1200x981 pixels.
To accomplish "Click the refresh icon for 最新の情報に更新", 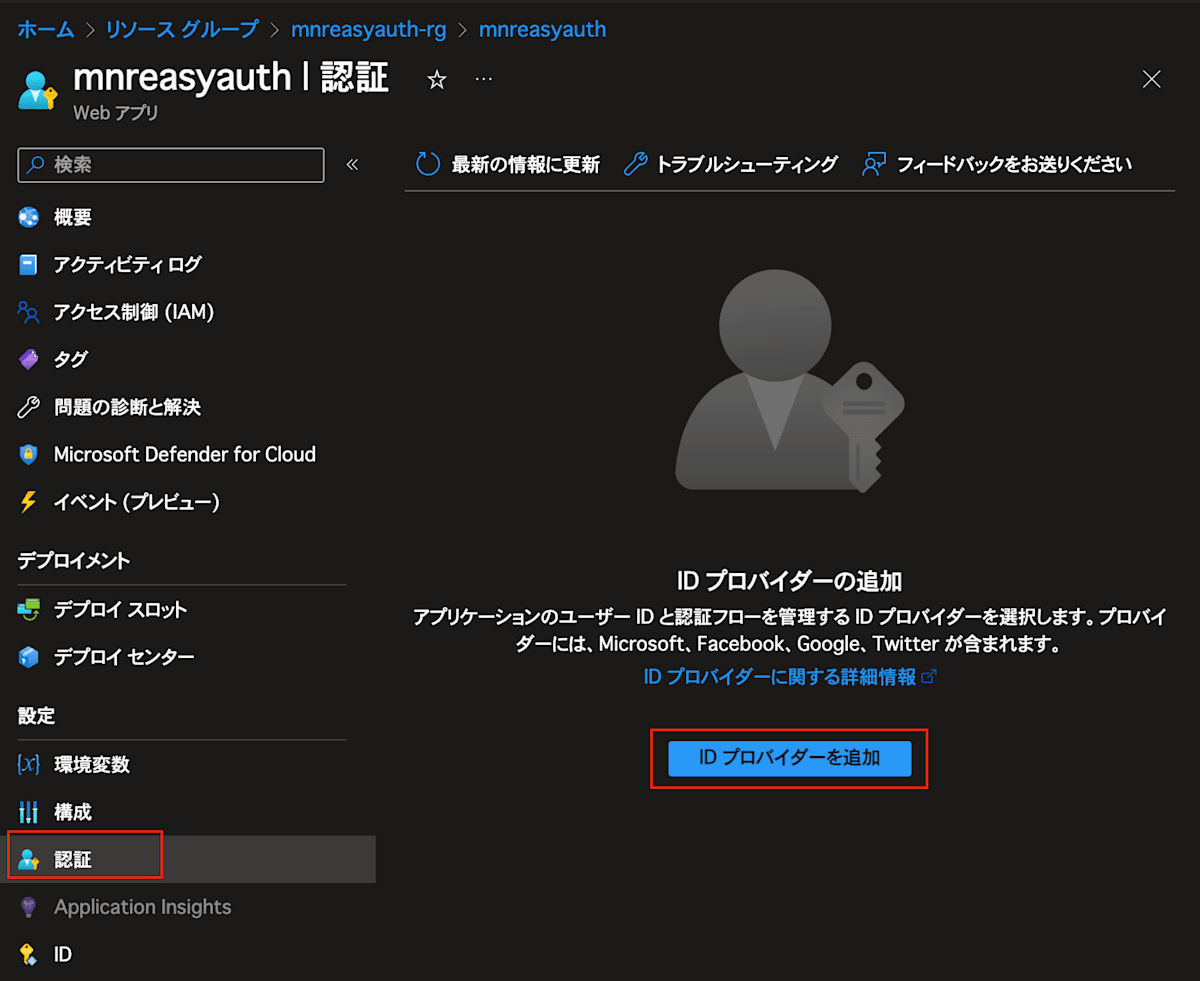I will point(428,165).
